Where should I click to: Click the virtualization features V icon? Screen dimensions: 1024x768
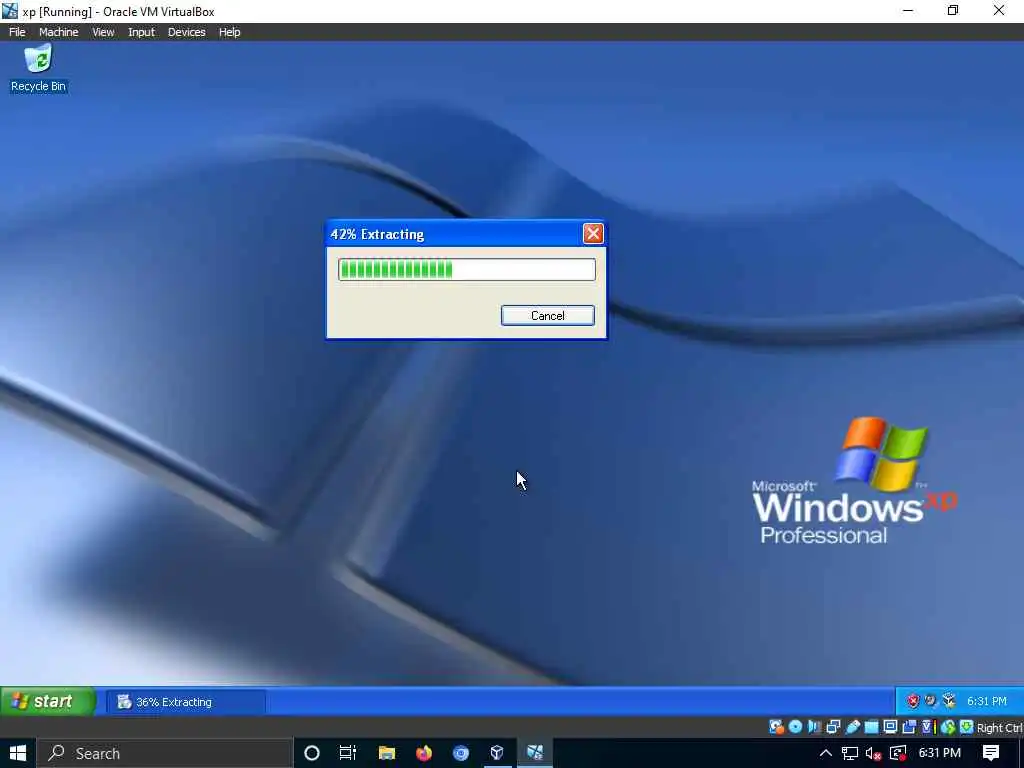928,727
